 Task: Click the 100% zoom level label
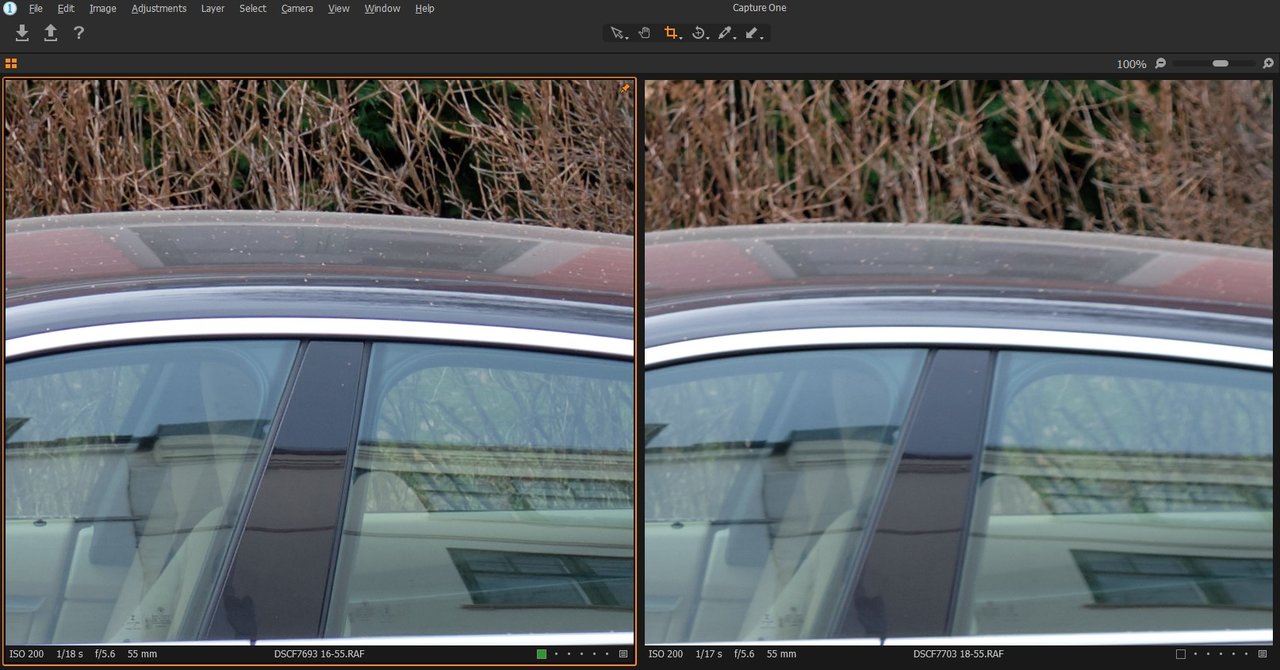[1131, 64]
